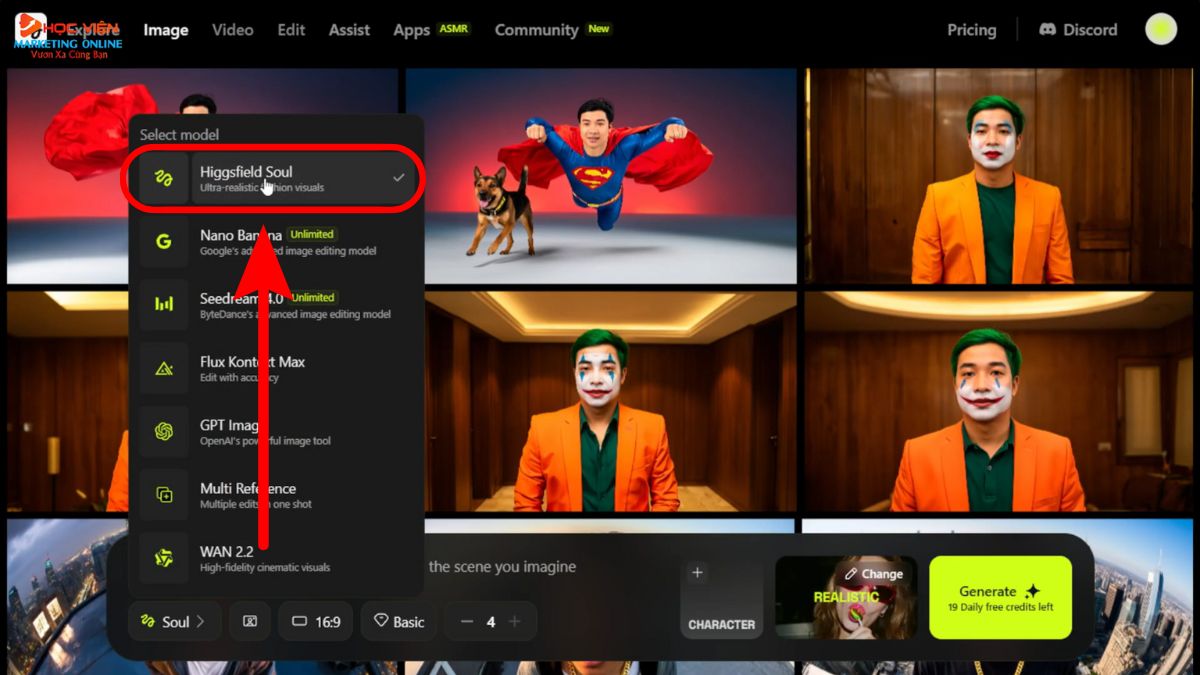Click the Apps menu with ASMR badge

click(x=411, y=30)
